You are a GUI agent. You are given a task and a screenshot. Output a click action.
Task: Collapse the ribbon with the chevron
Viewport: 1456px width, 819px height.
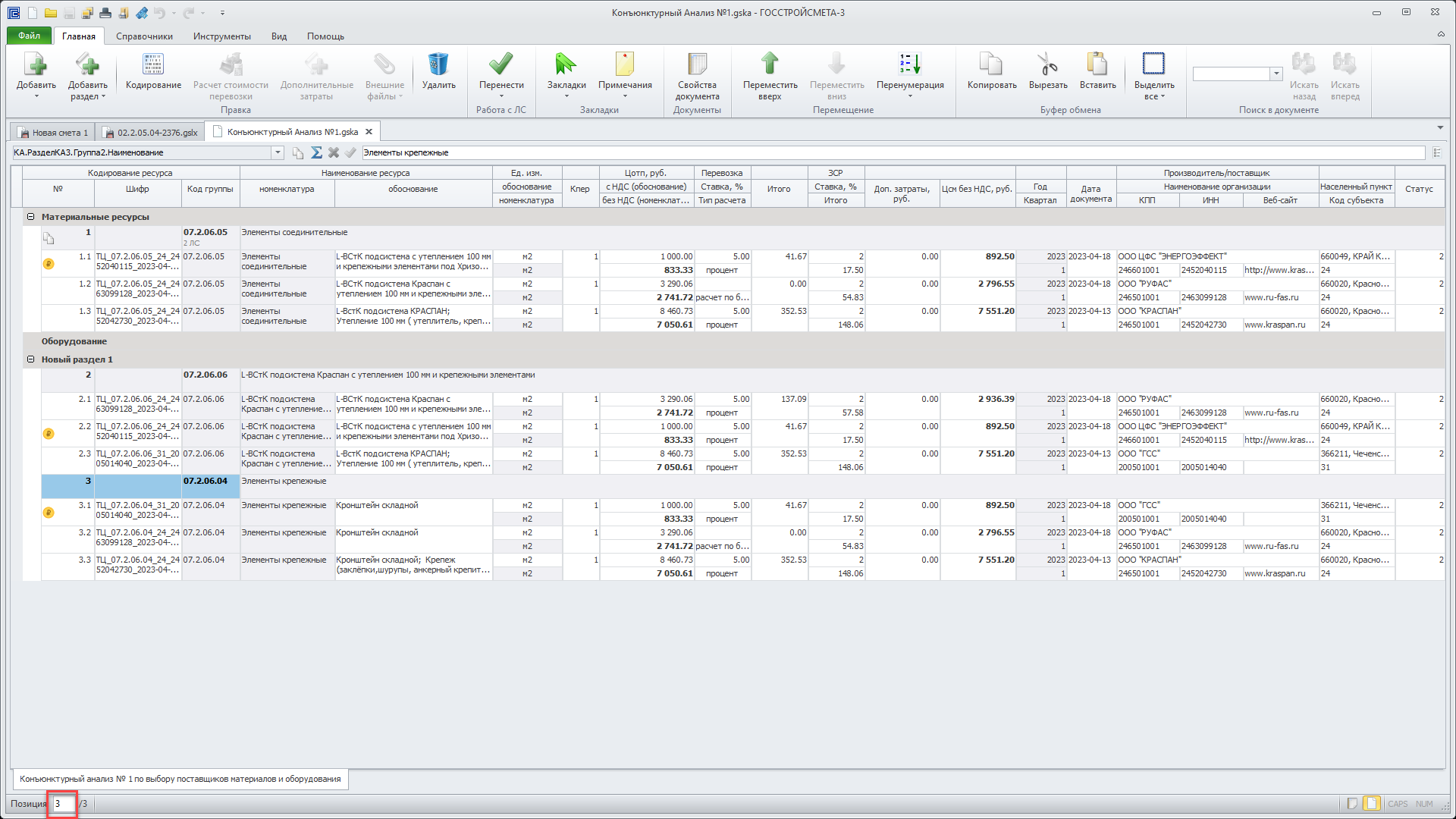point(1441,34)
